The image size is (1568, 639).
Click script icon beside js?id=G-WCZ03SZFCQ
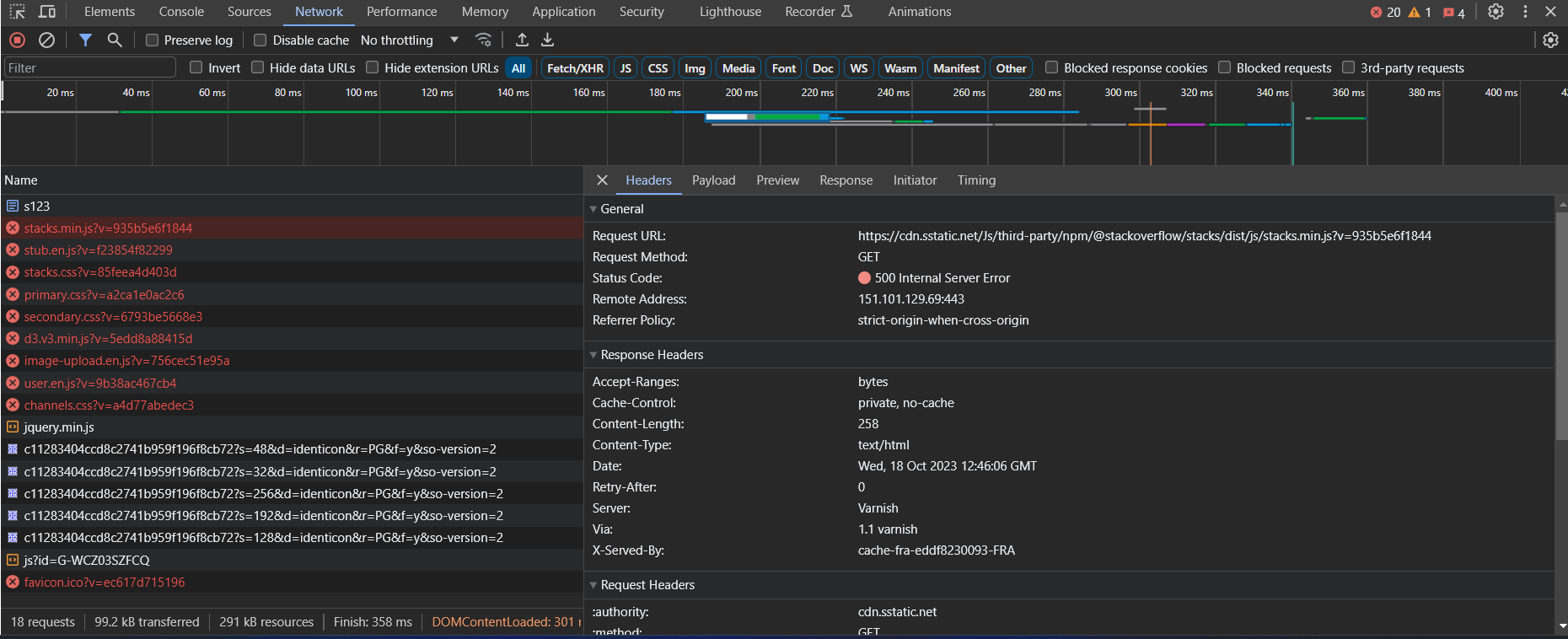coord(13,560)
